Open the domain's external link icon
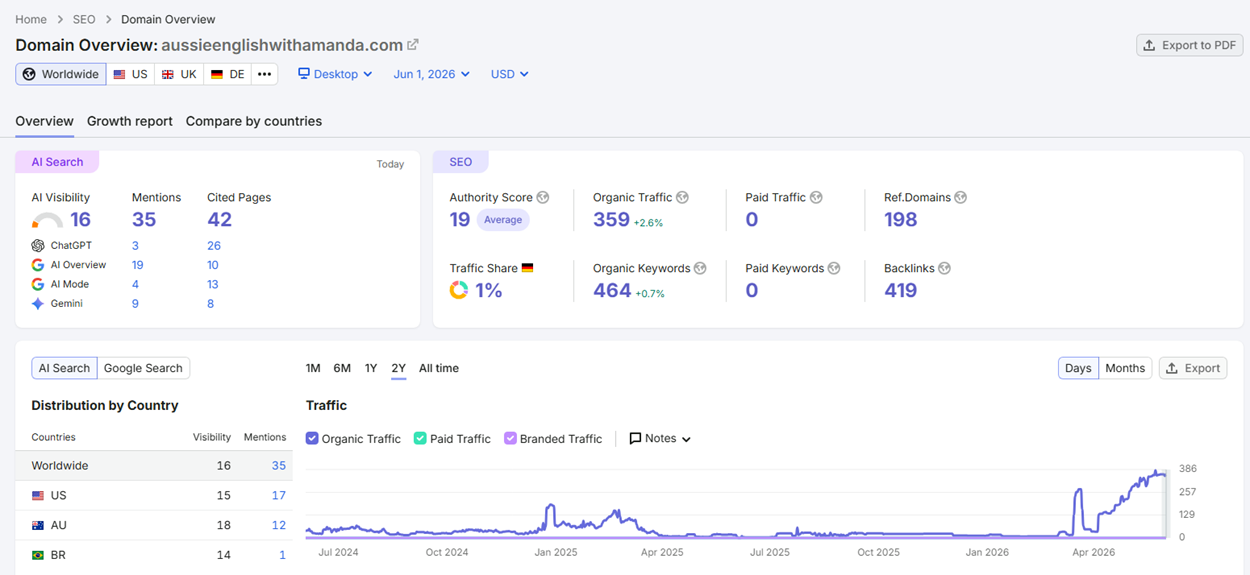 coord(413,45)
